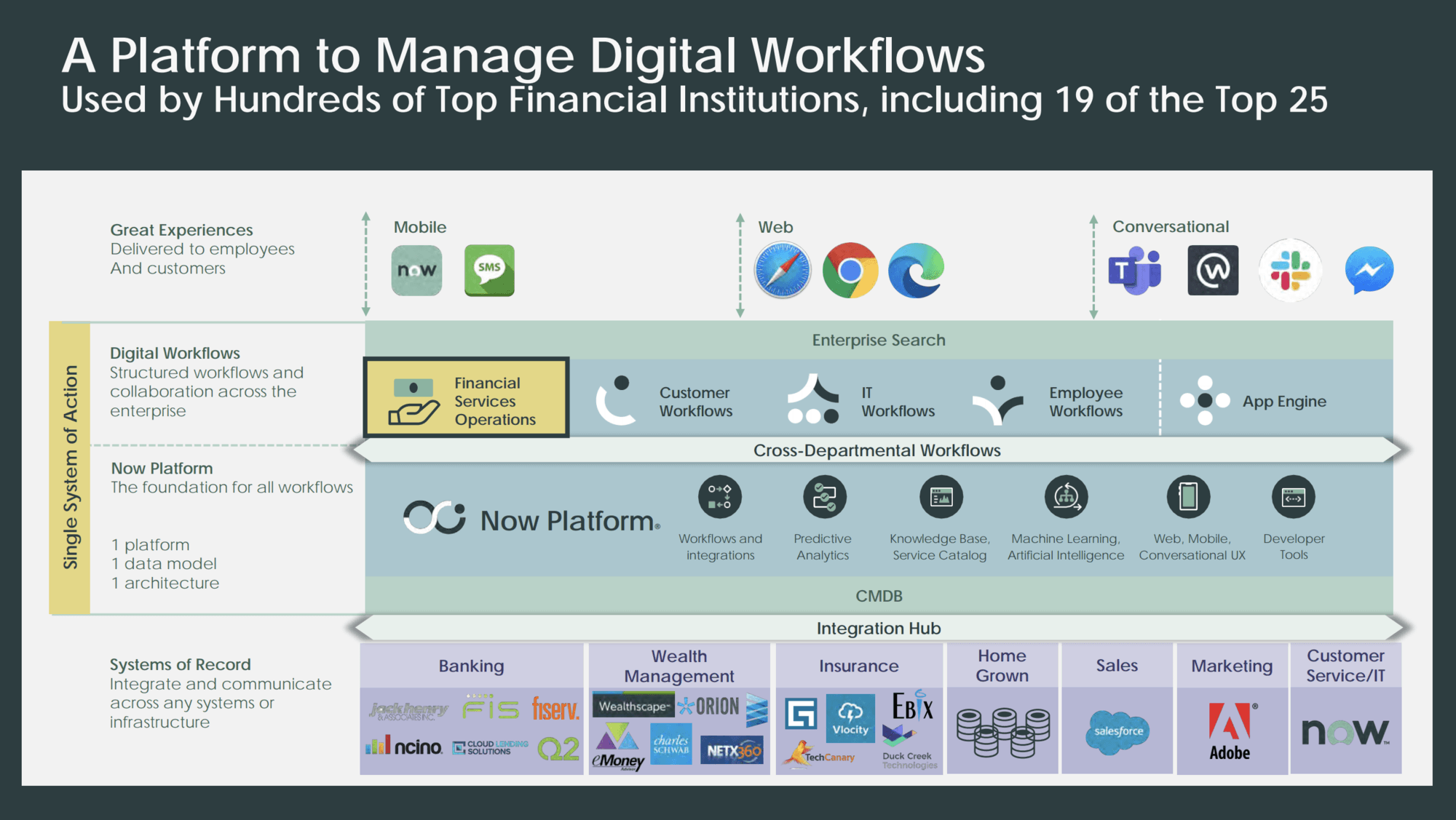Click the Customer Workflows icon
The height and width of the screenshot is (820, 1456).
coord(615,400)
